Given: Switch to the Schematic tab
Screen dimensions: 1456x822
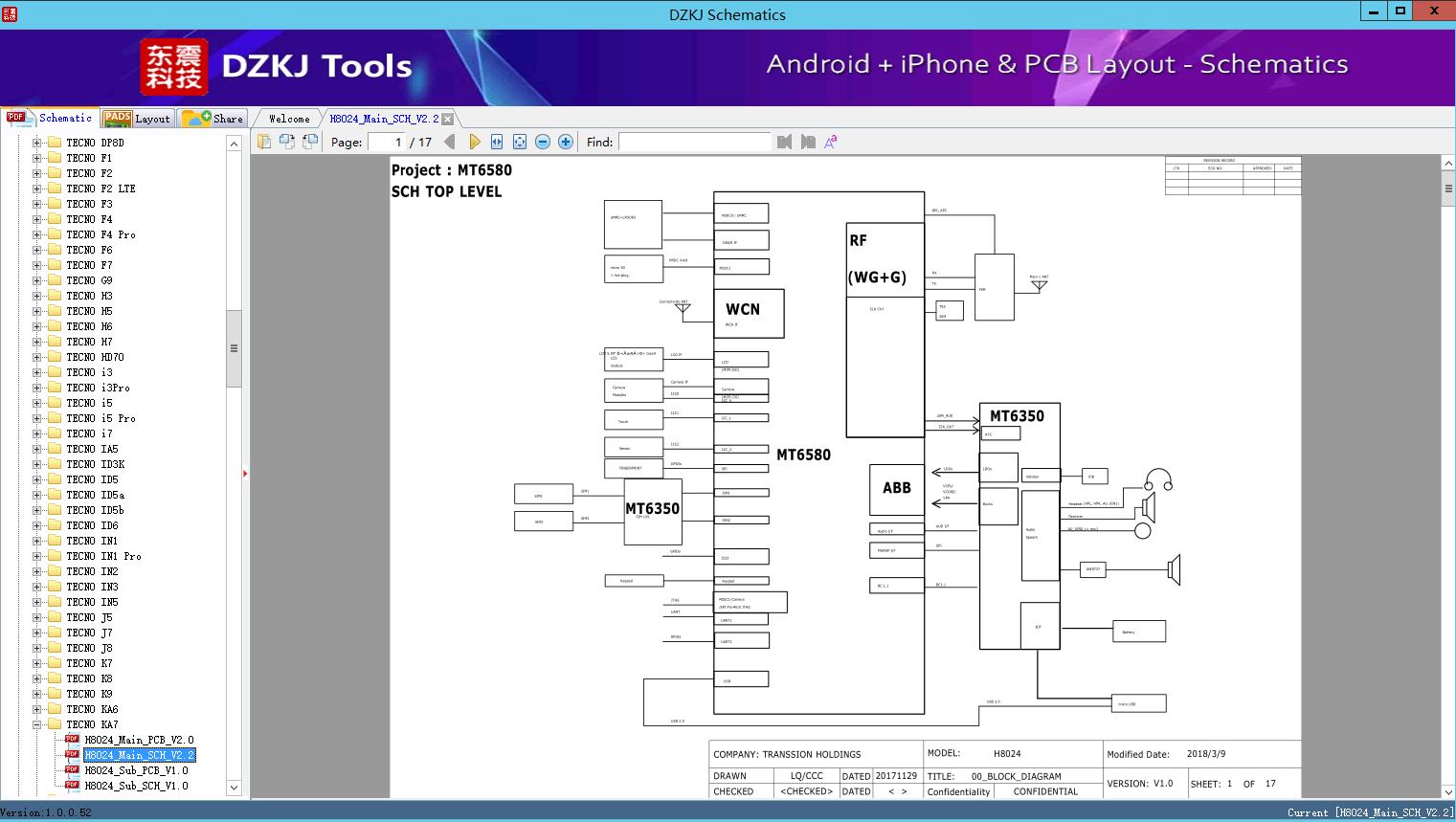Looking at the screenshot, I should (50, 118).
